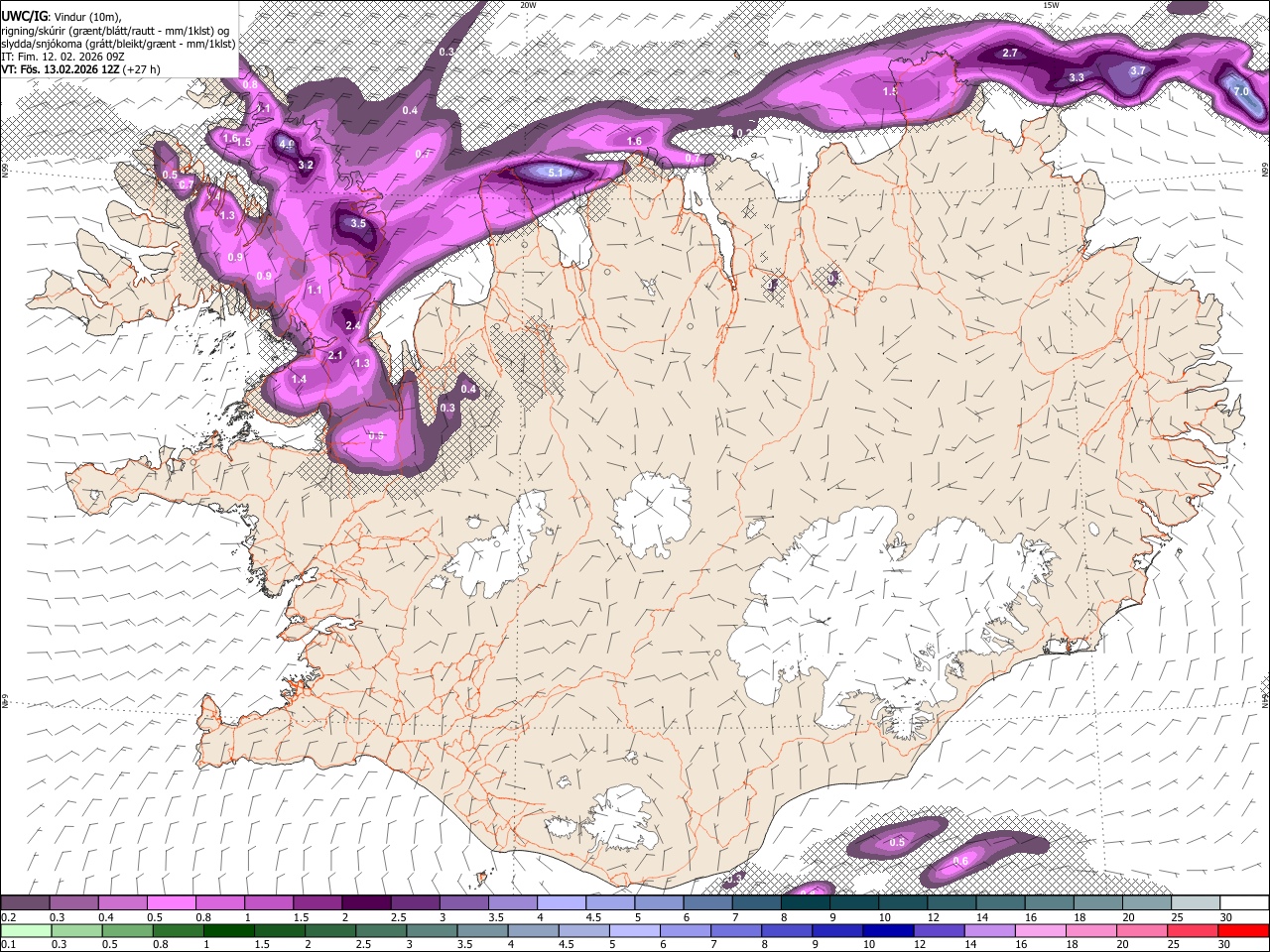This screenshot has width=1270, height=952.
Task: Click the deep navy 10–12 swatch in lower legend
Action: click(x=889, y=930)
